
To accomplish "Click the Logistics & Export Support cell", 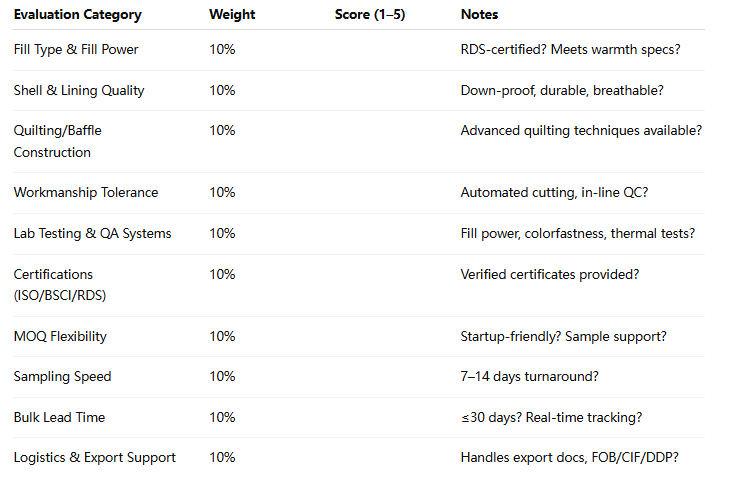I will (x=94, y=457).
